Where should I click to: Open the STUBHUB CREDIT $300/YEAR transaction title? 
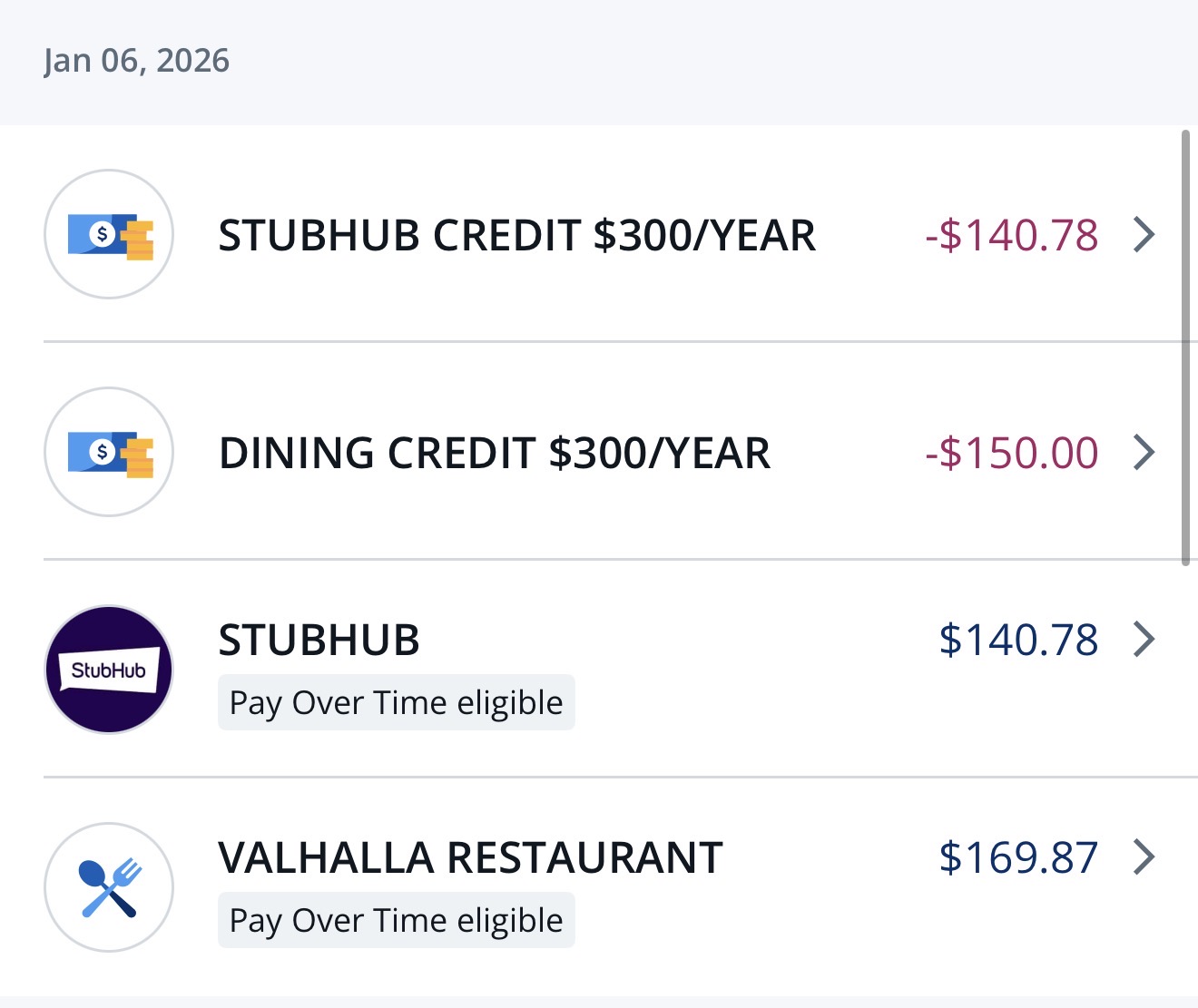click(x=516, y=236)
